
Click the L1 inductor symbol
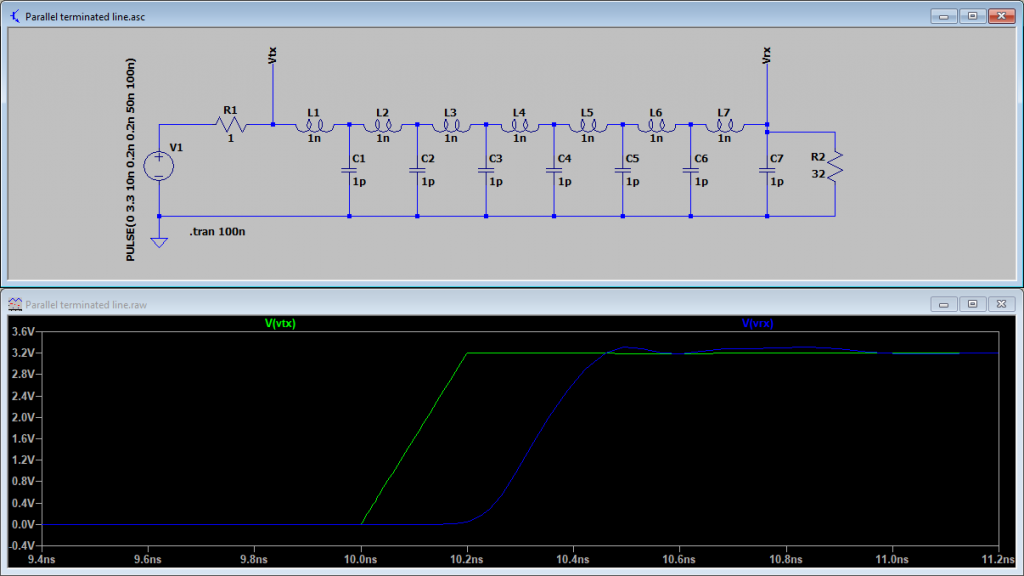click(311, 126)
